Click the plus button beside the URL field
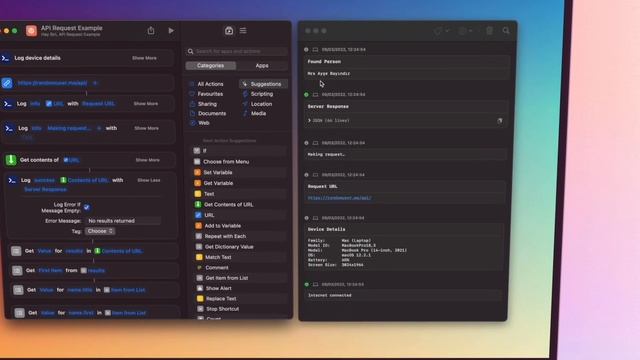640x360 pixels. pyautogui.click(x=95, y=83)
